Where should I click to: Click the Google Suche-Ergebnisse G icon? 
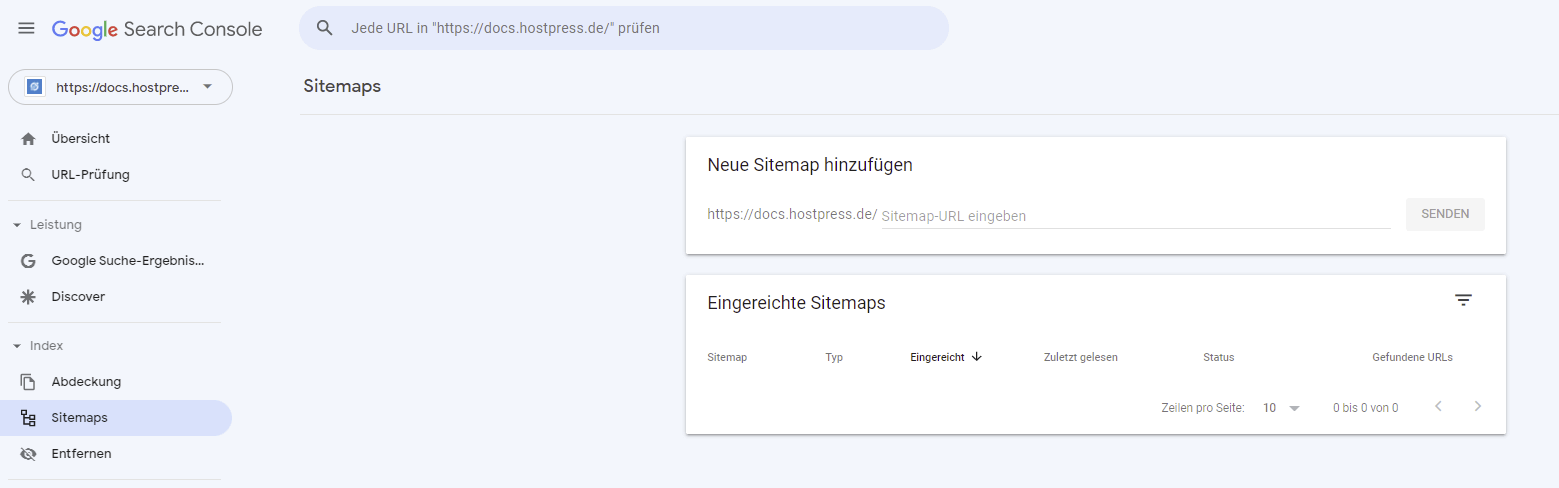point(28,261)
